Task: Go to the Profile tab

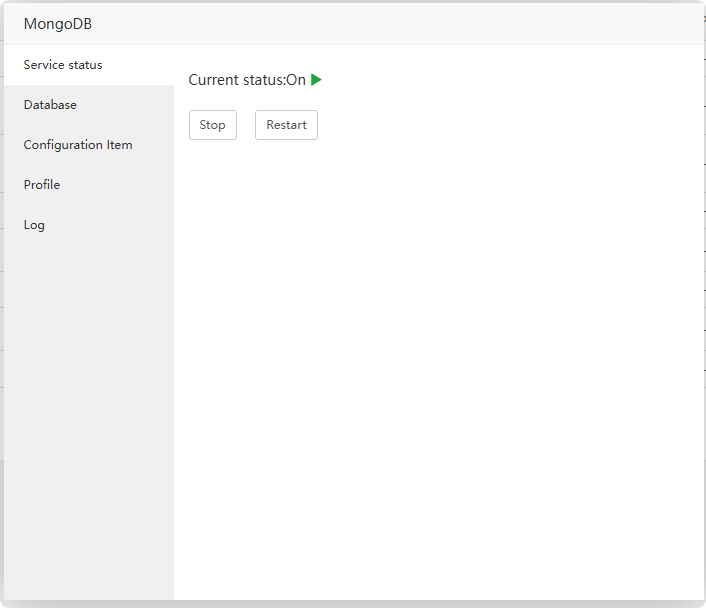Action: [x=42, y=185]
